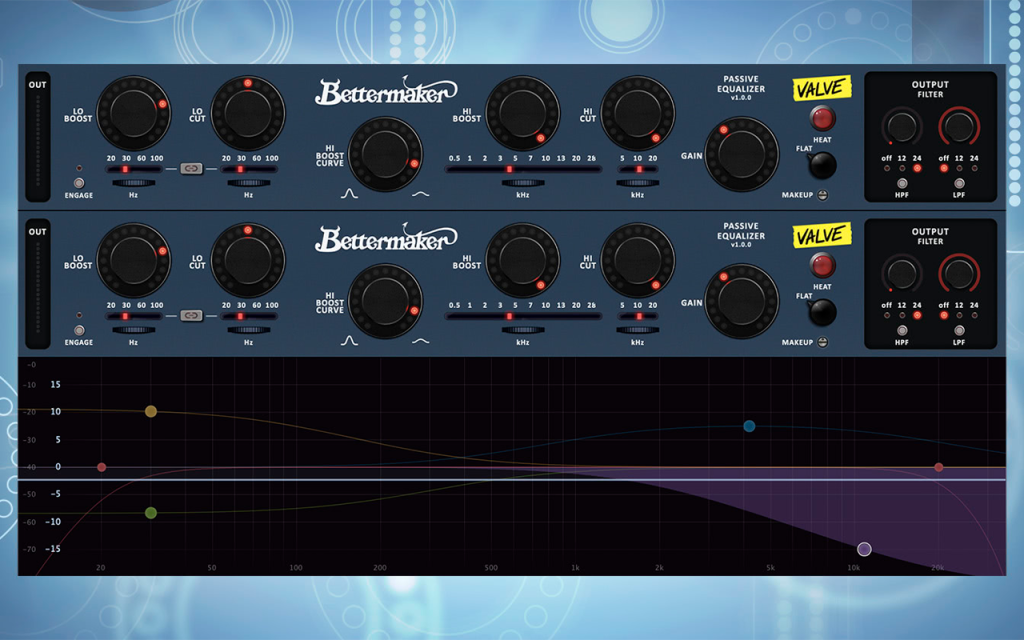Screen dimensions: 1024x640
Task: Toggle the top unit red HEAT button
Action: (x=822, y=118)
